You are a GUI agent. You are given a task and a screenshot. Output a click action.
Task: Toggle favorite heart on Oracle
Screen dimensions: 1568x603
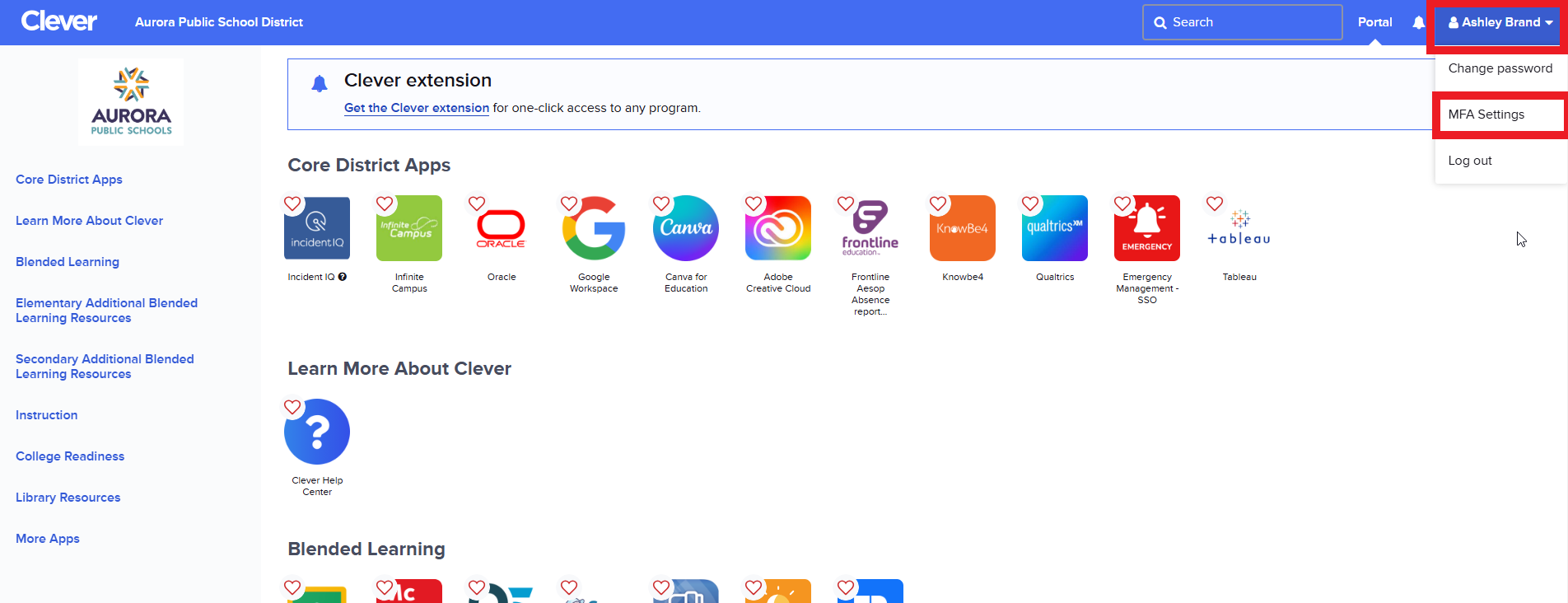point(477,203)
